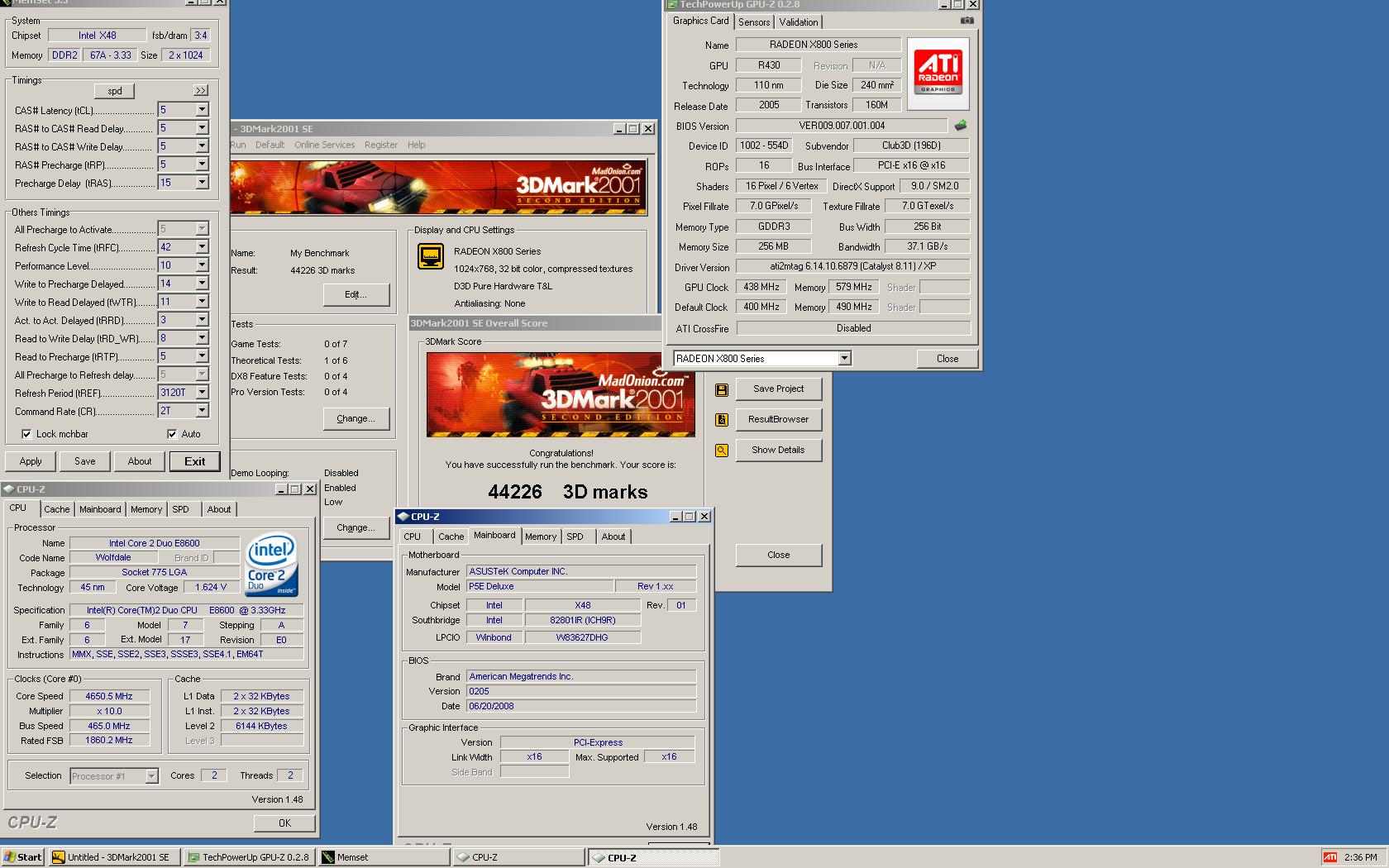The image size is (1389, 868).
Task: Click Save in Memset
Action: pos(85,461)
